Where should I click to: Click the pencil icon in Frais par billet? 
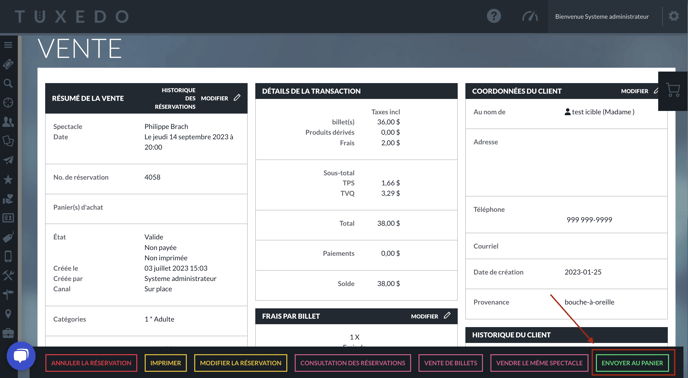click(x=447, y=316)
